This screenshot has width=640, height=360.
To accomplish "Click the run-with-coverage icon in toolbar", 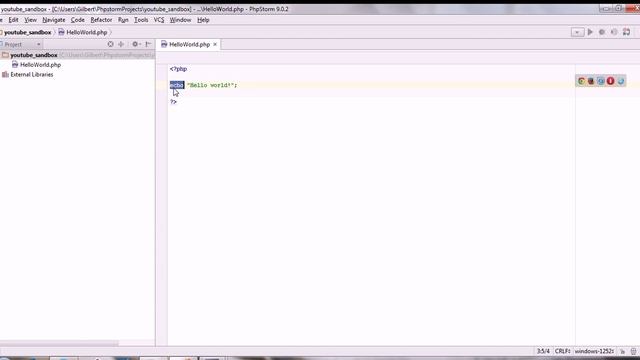I will click(614, 32).
